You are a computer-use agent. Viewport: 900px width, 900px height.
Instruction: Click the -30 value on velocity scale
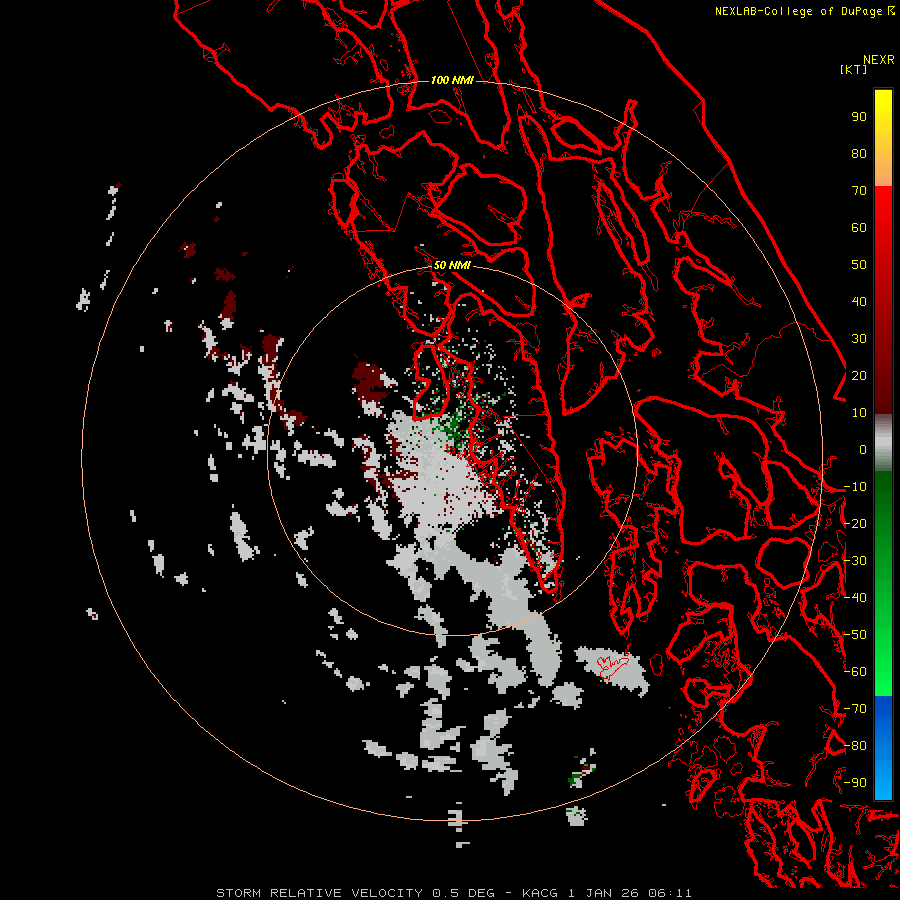click(855, 561)
